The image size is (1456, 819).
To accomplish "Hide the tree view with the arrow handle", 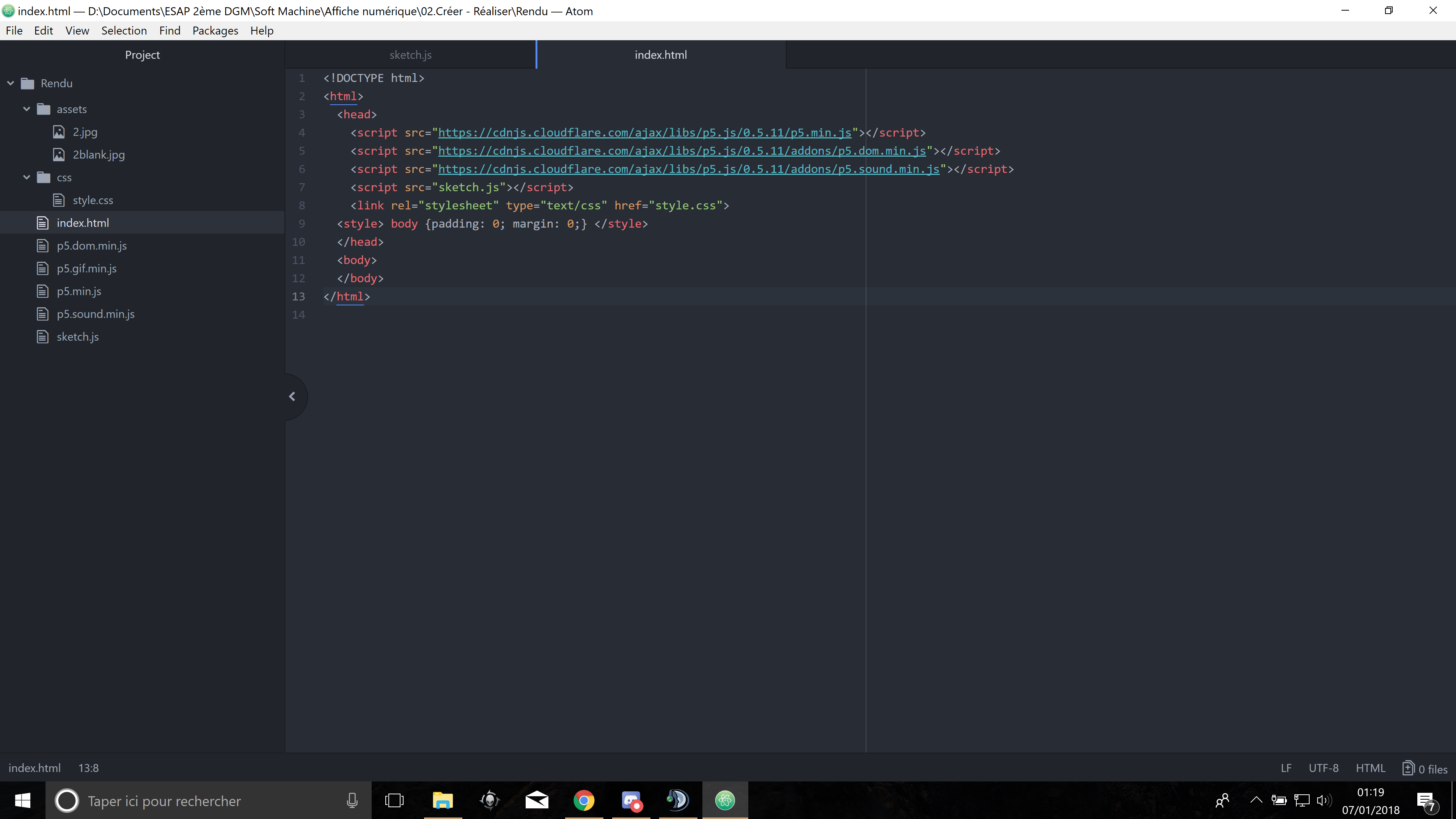I will coord(292,397).
